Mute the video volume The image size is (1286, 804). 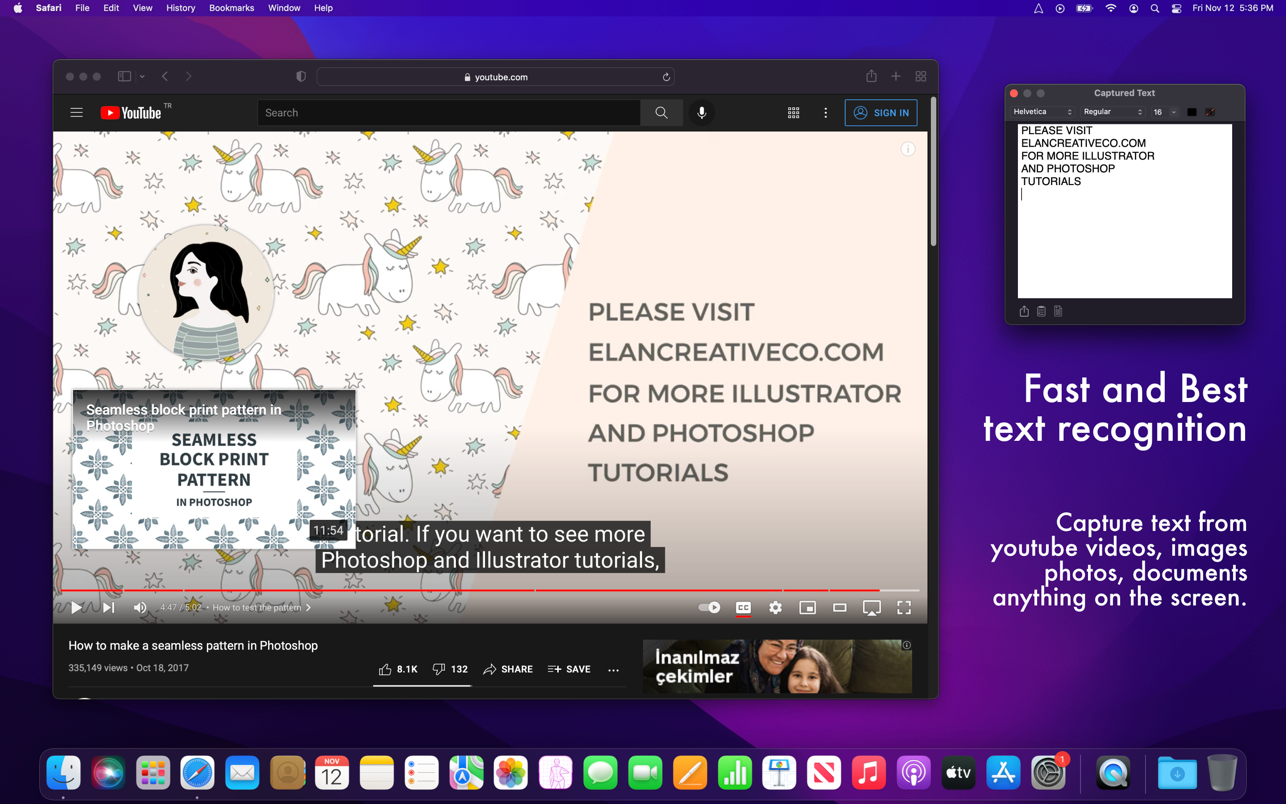(140, 607)
